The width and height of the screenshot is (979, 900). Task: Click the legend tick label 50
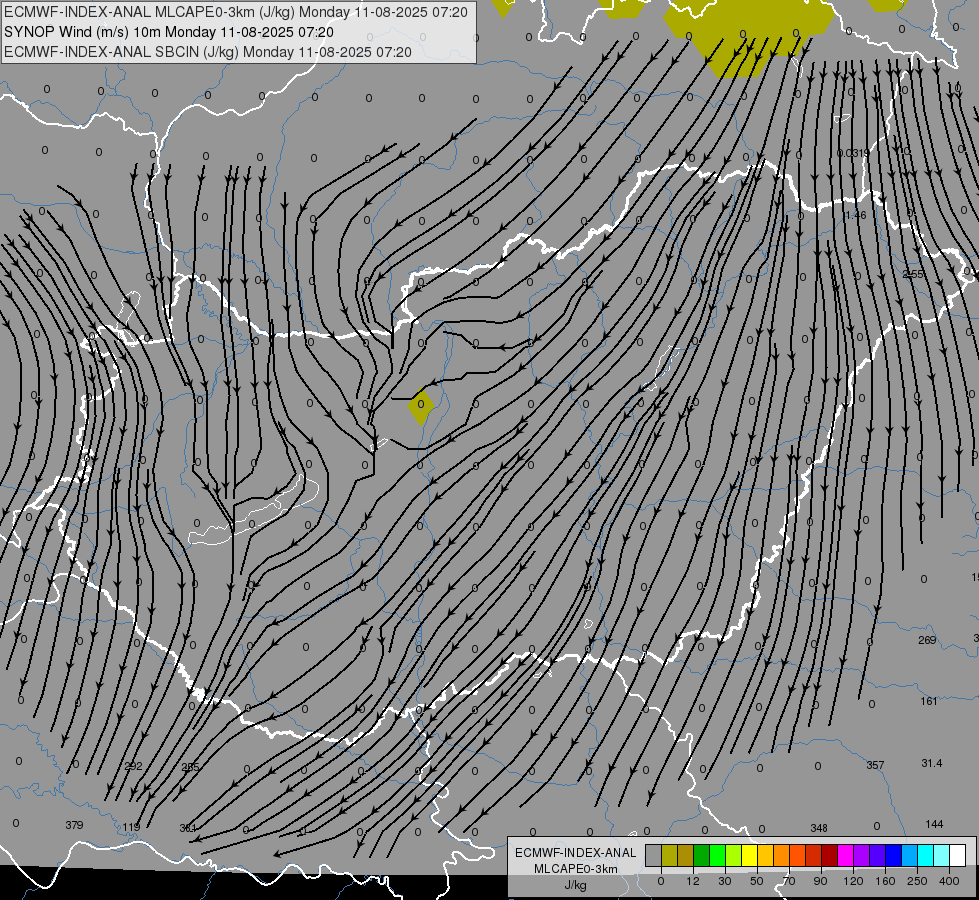click(x=757, y=881)
